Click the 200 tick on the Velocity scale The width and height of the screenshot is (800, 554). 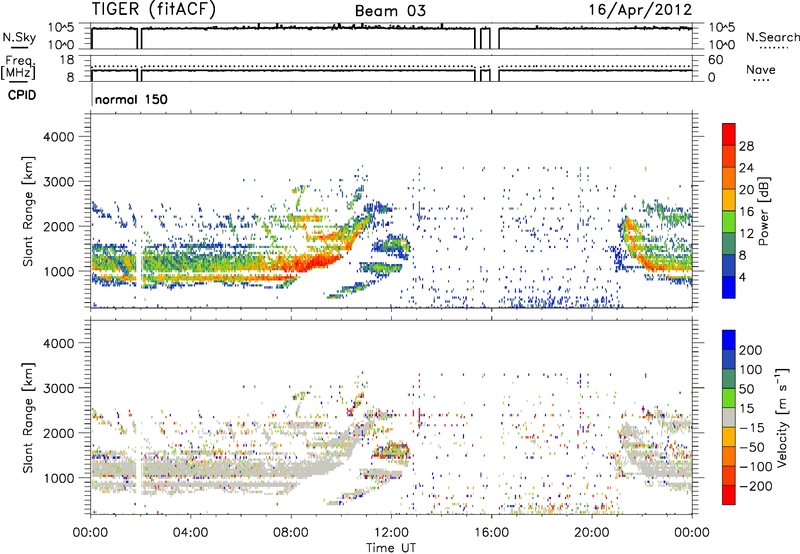(x=750, y=350)
